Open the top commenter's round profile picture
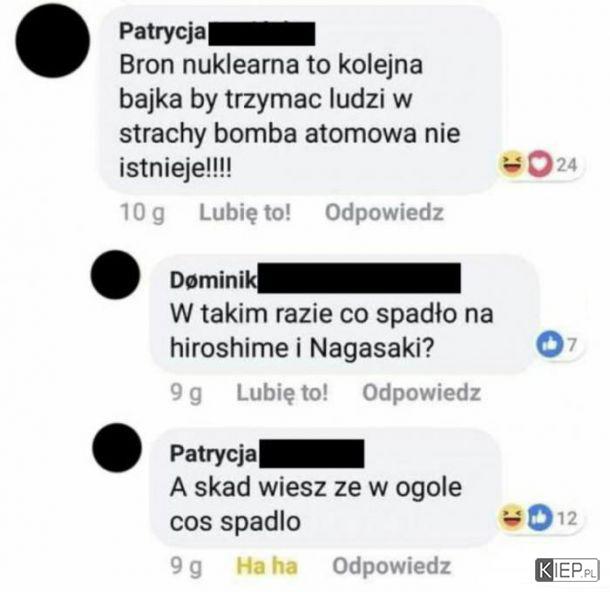Image resolution: width=610 pixels, height=592 pixels. pos(53,41)
